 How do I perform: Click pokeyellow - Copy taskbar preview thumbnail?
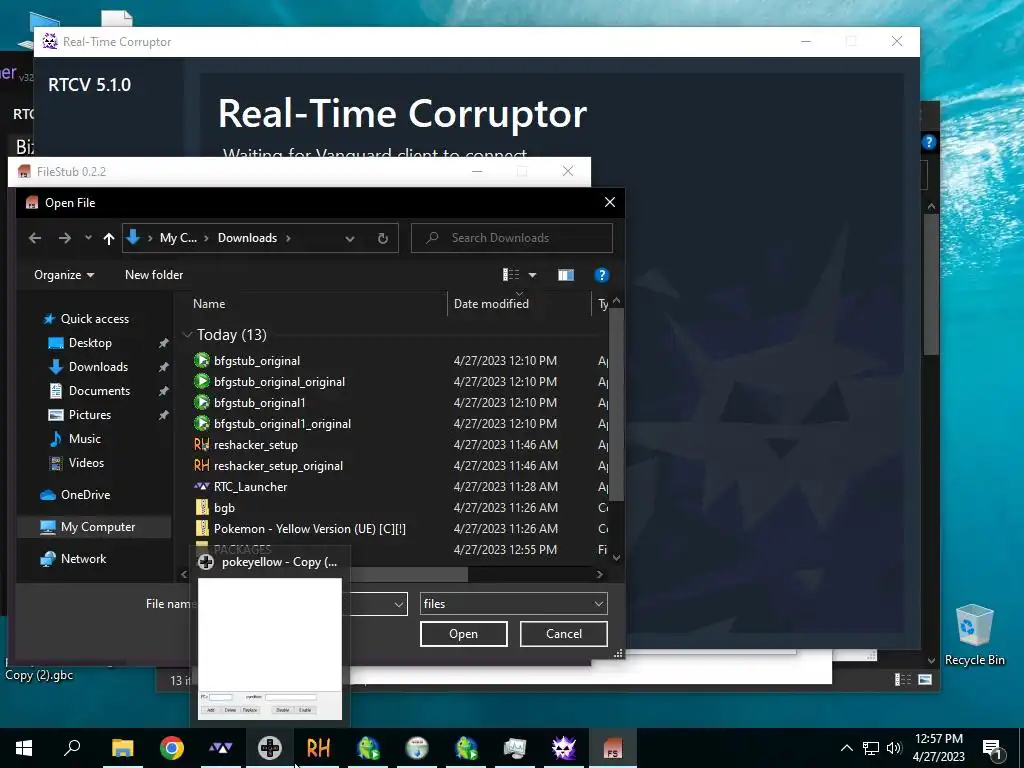click(270, 648)
